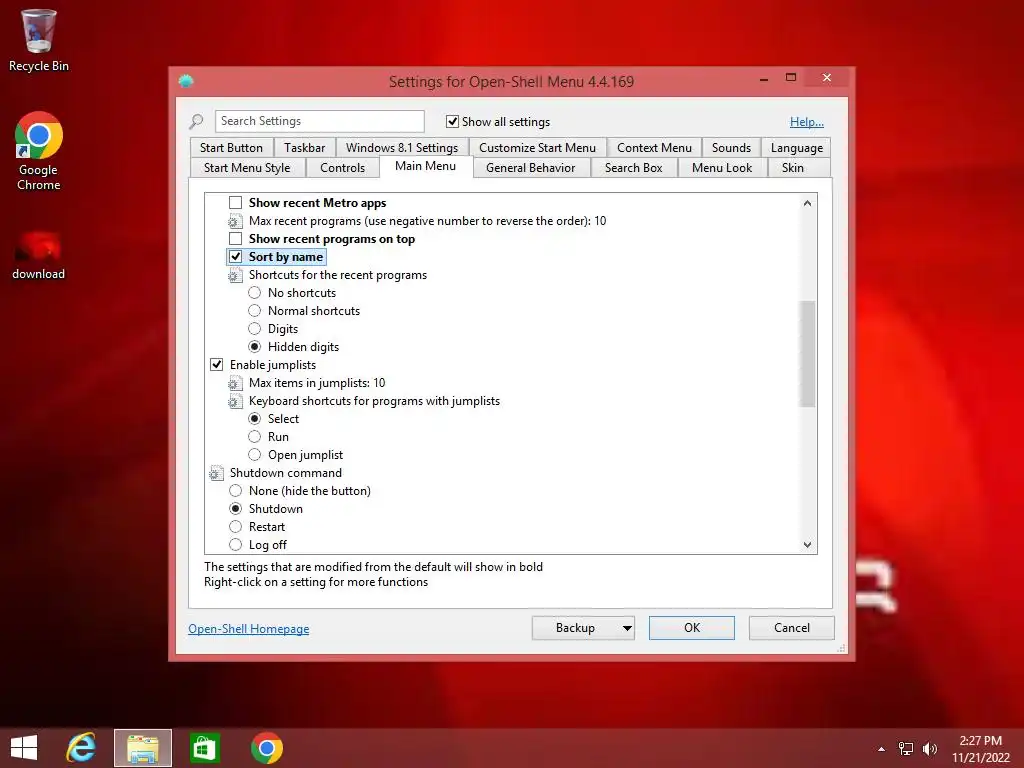Open the Skin tab
The height and width of the screenshot is (768, 1024).
[793, 168]
